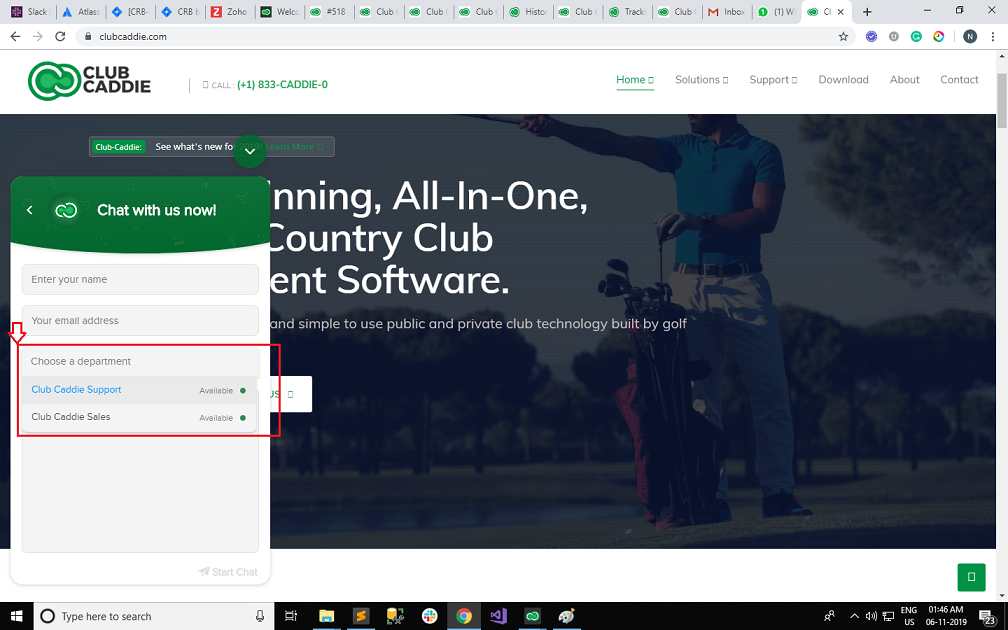Image resolution: width=1008 pixels, height=630 pixels.
Task: Switch to the Gmail Inbox tab
Action: click(728, 12)
